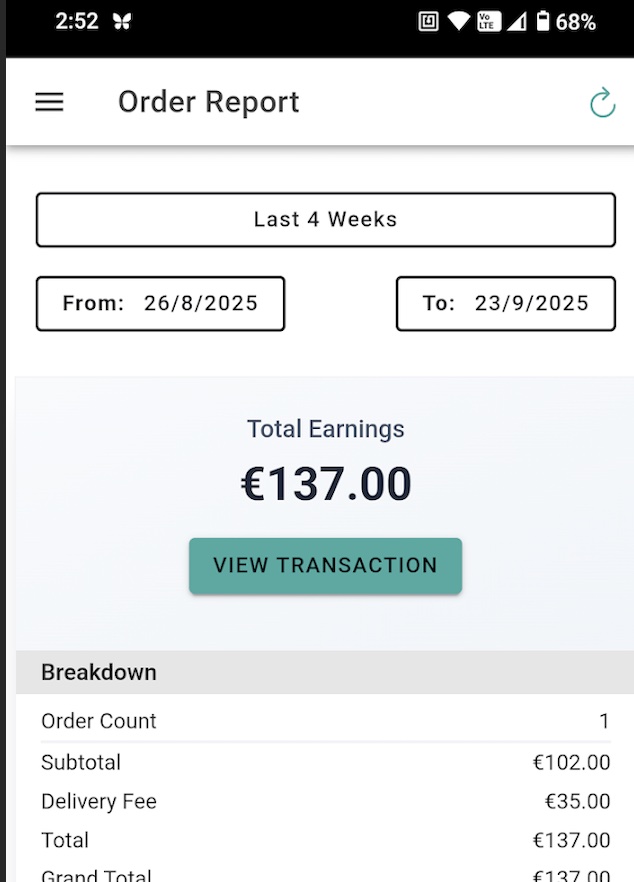Image resolution: width=634 pixels, height=882 pixels.
Task: Tap the status bar clock showing 2:52
Action: [77, 22]
